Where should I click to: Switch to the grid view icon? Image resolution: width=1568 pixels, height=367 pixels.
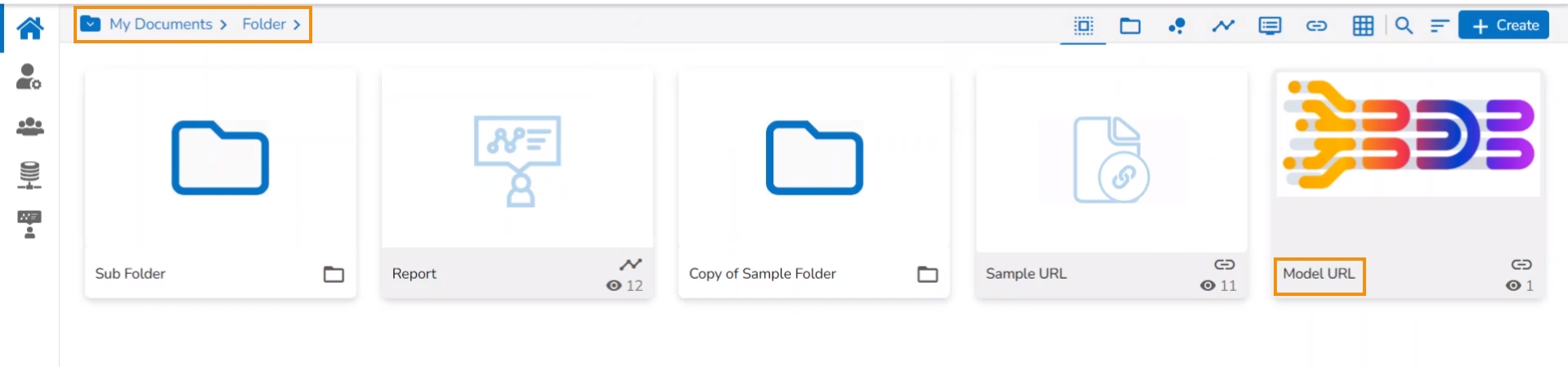pos(1363,26)
